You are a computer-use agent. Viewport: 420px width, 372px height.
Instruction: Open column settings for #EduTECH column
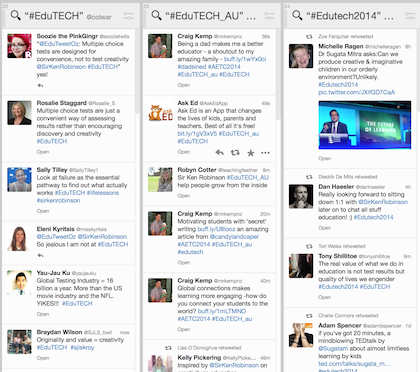point(128,16)
